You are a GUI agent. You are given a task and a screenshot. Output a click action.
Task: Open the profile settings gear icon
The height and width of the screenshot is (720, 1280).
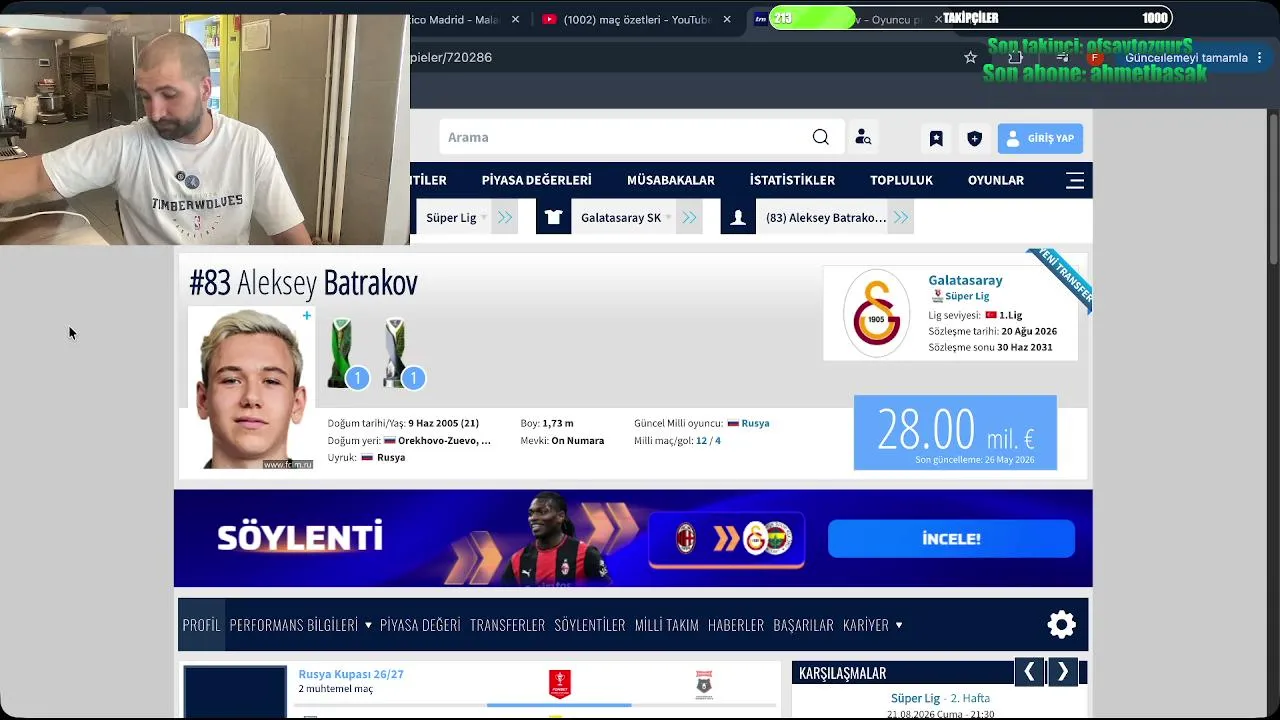click(x=1061, y=625)
